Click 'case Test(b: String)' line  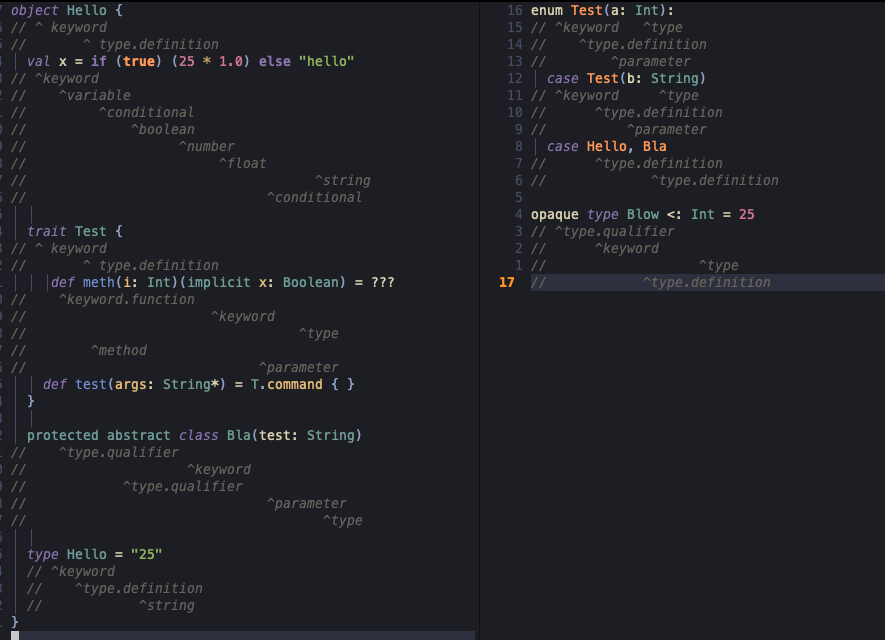click(x=626, y=78)
